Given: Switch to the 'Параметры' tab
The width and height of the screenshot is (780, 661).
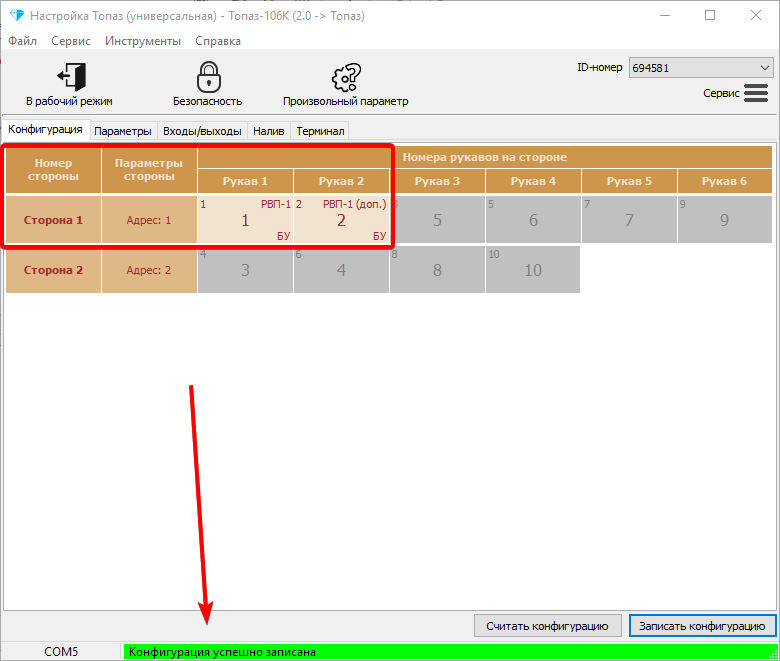Looking at the screenshot, I should [x=123, y=131].
